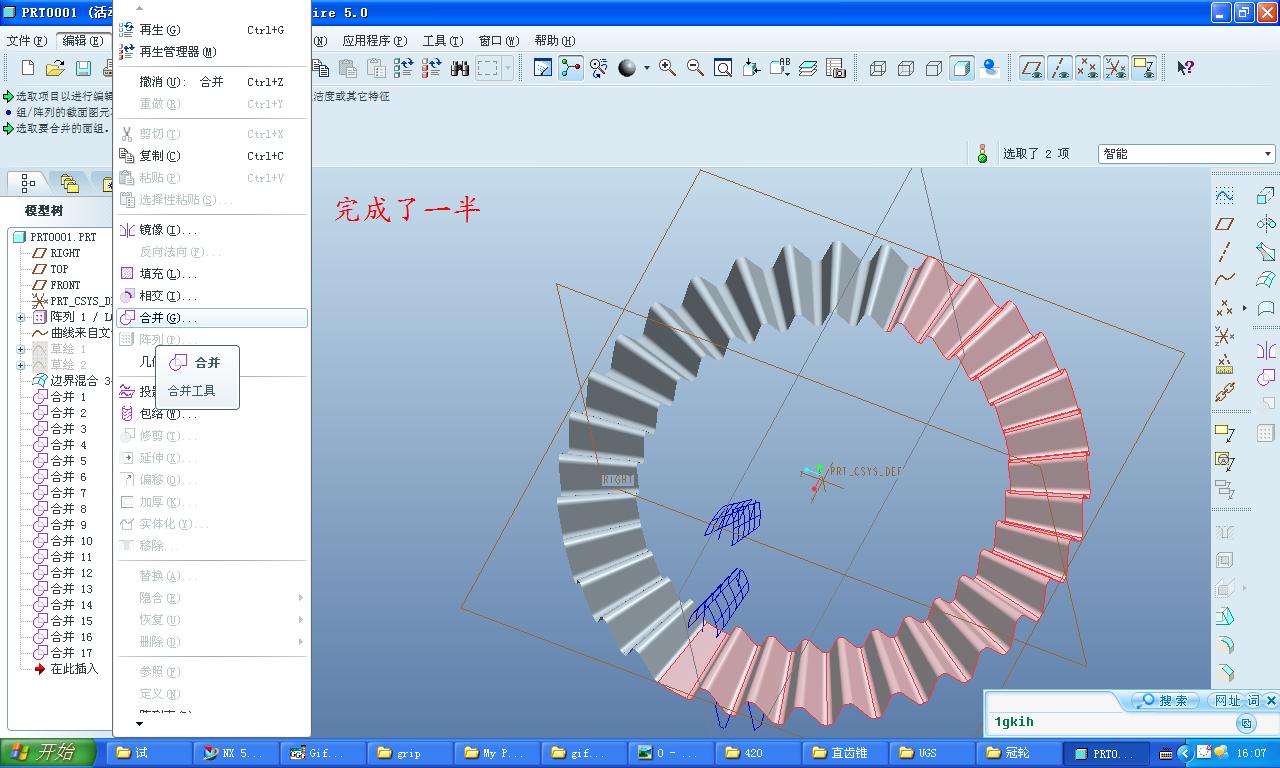The image size is (1280, 768).
Task: Expand the 草绘 1 node in model tree
Action: tap(21, 349)
